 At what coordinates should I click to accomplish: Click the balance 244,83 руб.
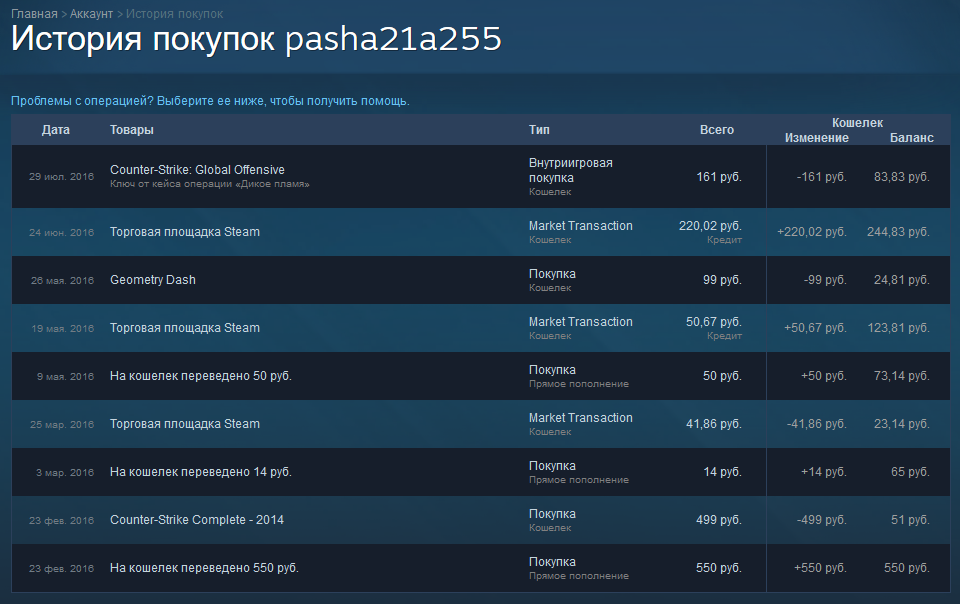[x=898, y=232]
